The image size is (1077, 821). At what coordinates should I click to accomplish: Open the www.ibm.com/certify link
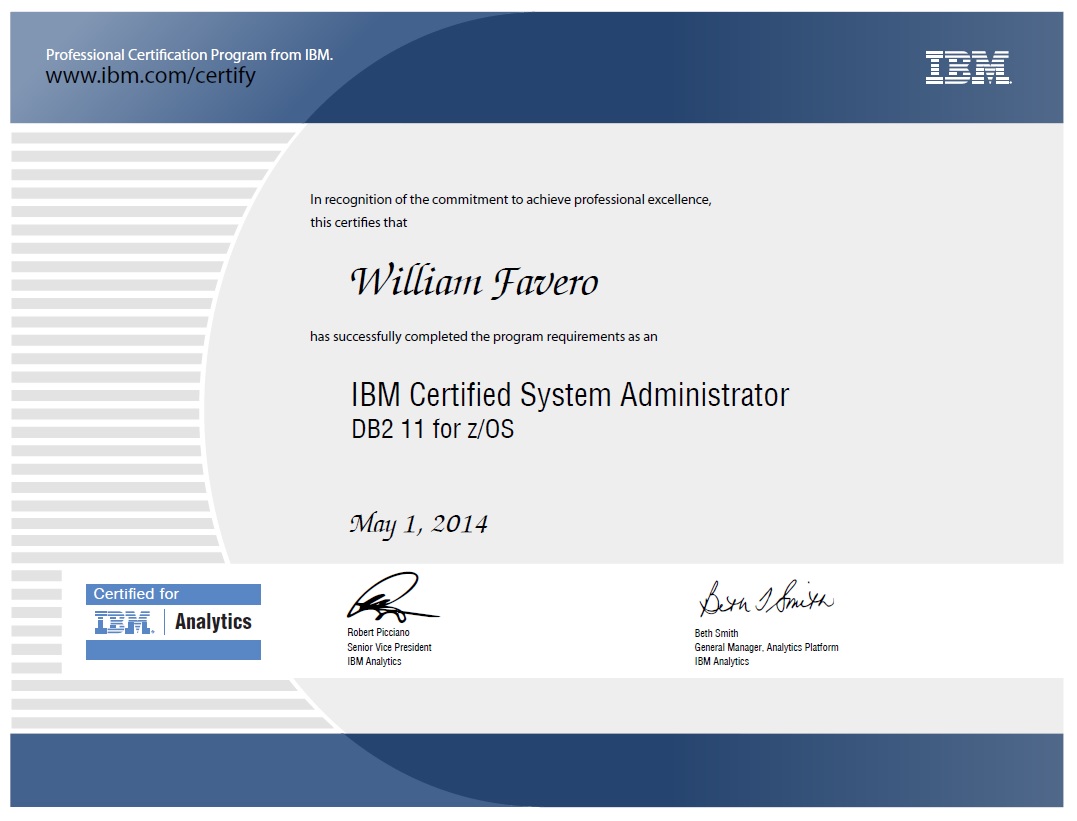click(150, 75)
